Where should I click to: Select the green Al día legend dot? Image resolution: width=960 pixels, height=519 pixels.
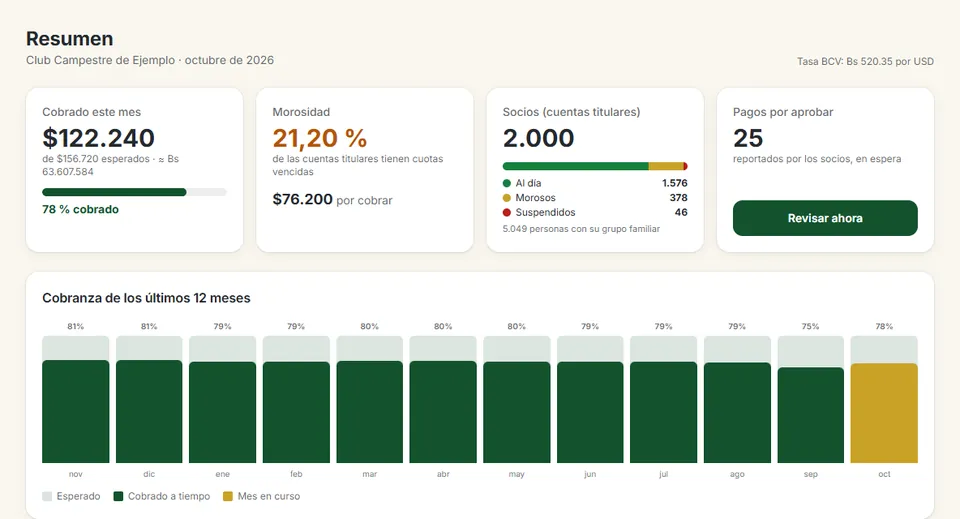pos(506,183)
